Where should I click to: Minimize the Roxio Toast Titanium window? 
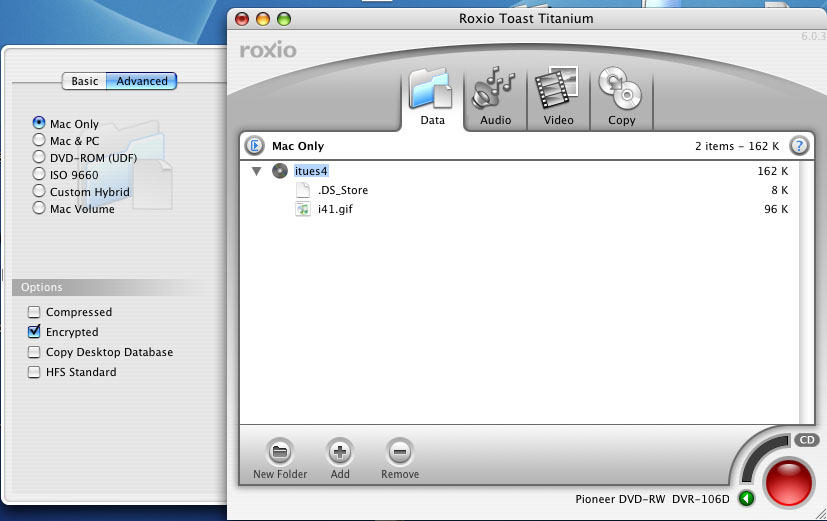click(263, 19)
